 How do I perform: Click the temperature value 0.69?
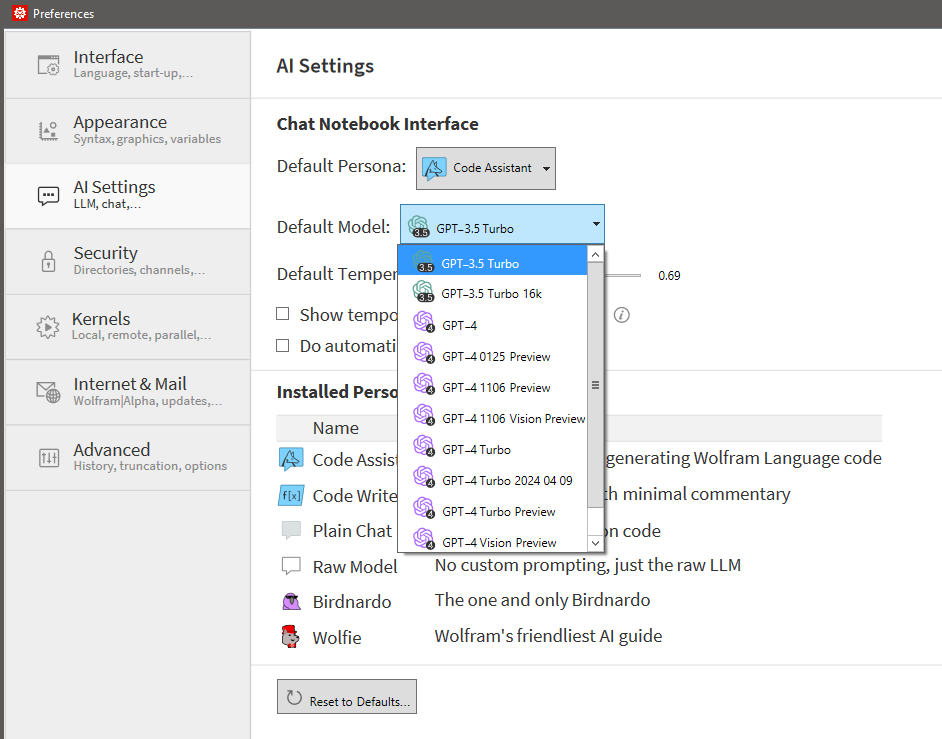pos(669,276)
